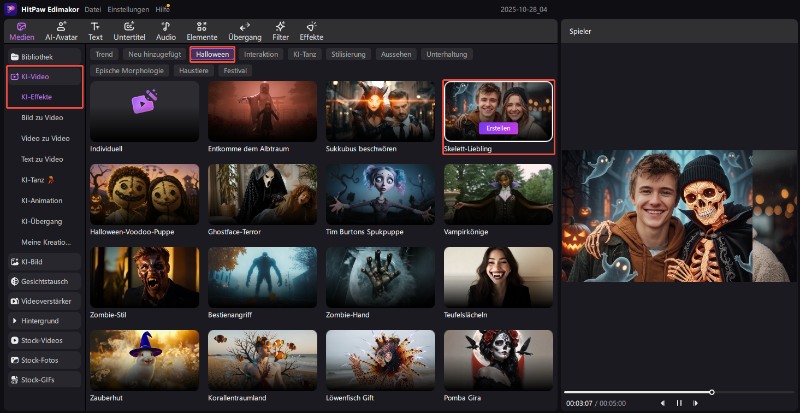This screenshot has width=800, height=413.
Task: Select Bild zu Video in sidebar
Action: point(42,117)
